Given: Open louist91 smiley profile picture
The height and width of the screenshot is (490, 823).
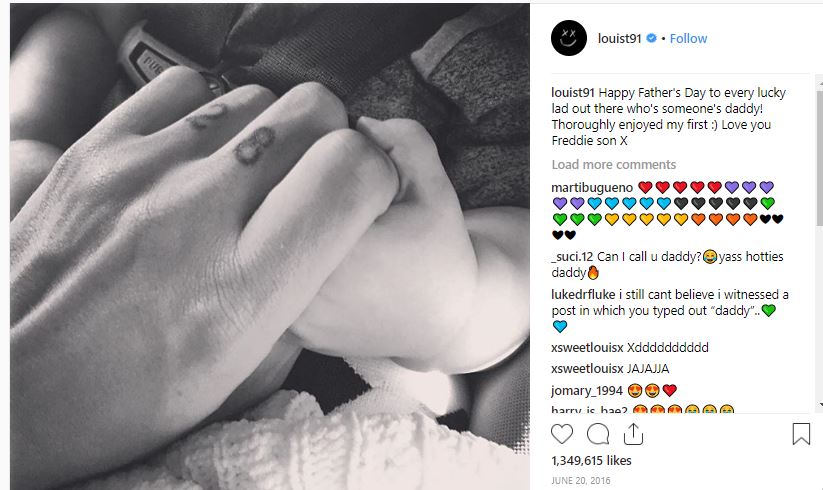Looking at the screenshot, I should (569, 38).
